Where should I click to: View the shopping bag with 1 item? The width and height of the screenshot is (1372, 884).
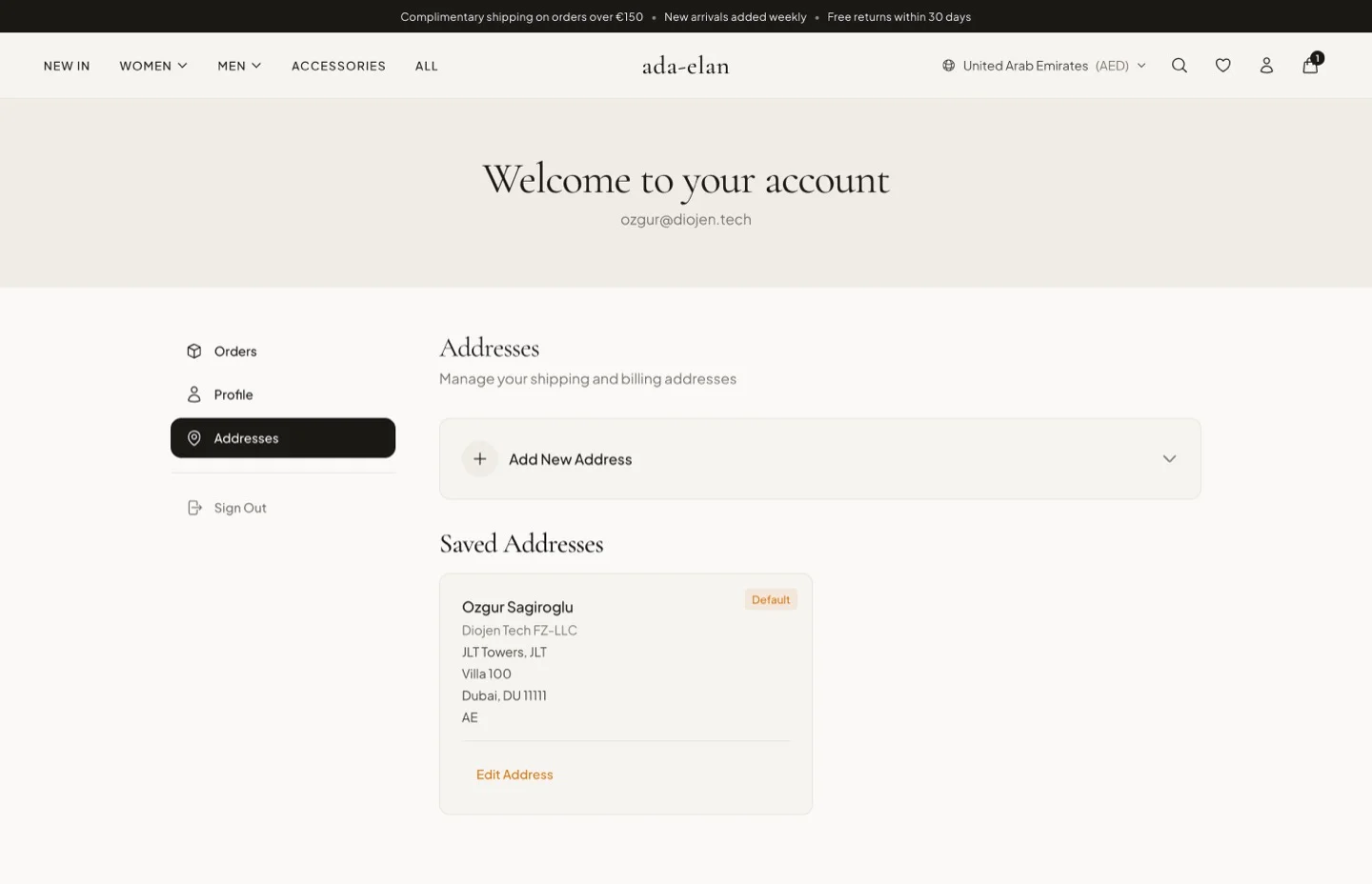coord(1310,65)
